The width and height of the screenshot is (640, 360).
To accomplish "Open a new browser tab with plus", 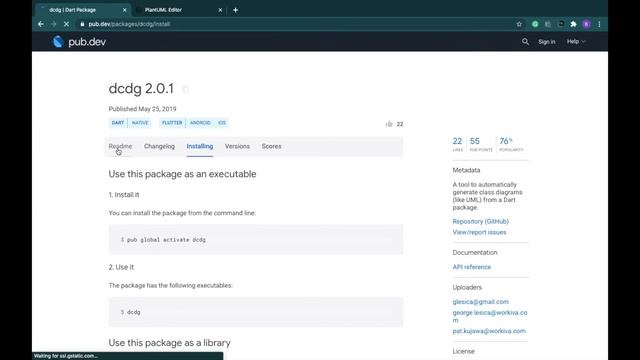I will pos(236,10).
